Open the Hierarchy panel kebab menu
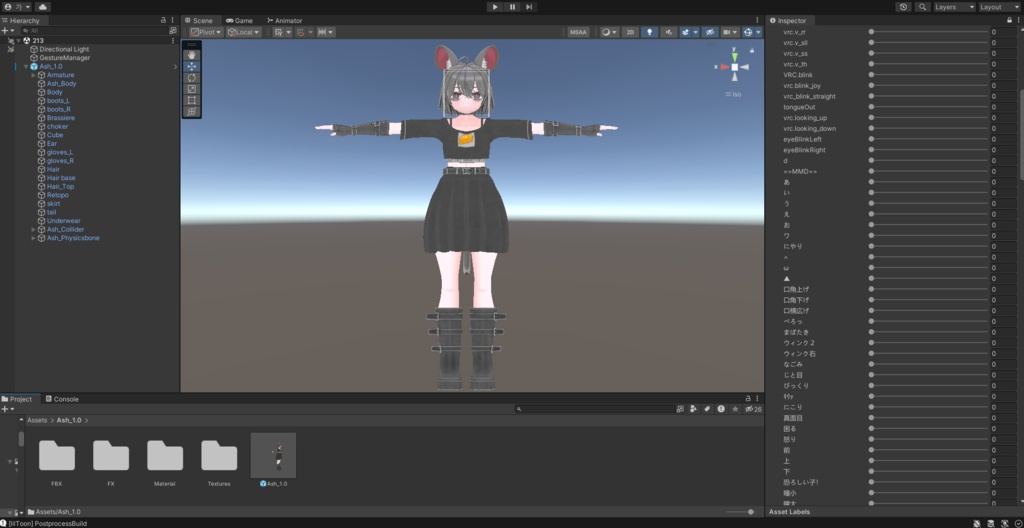The width and height of the screenshot is (1024, 528). pos(172,20)
